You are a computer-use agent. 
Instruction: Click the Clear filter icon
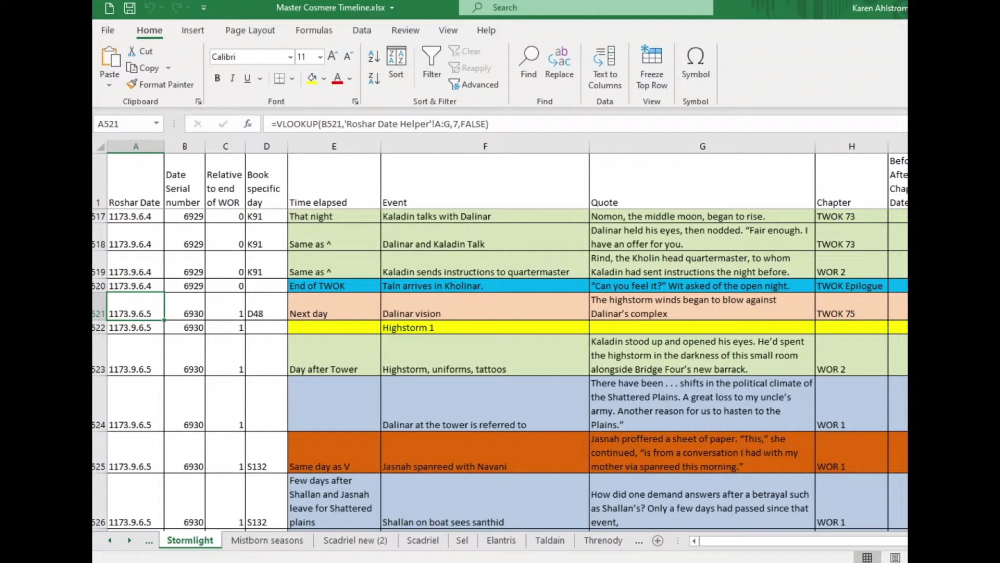coord(454,51)
